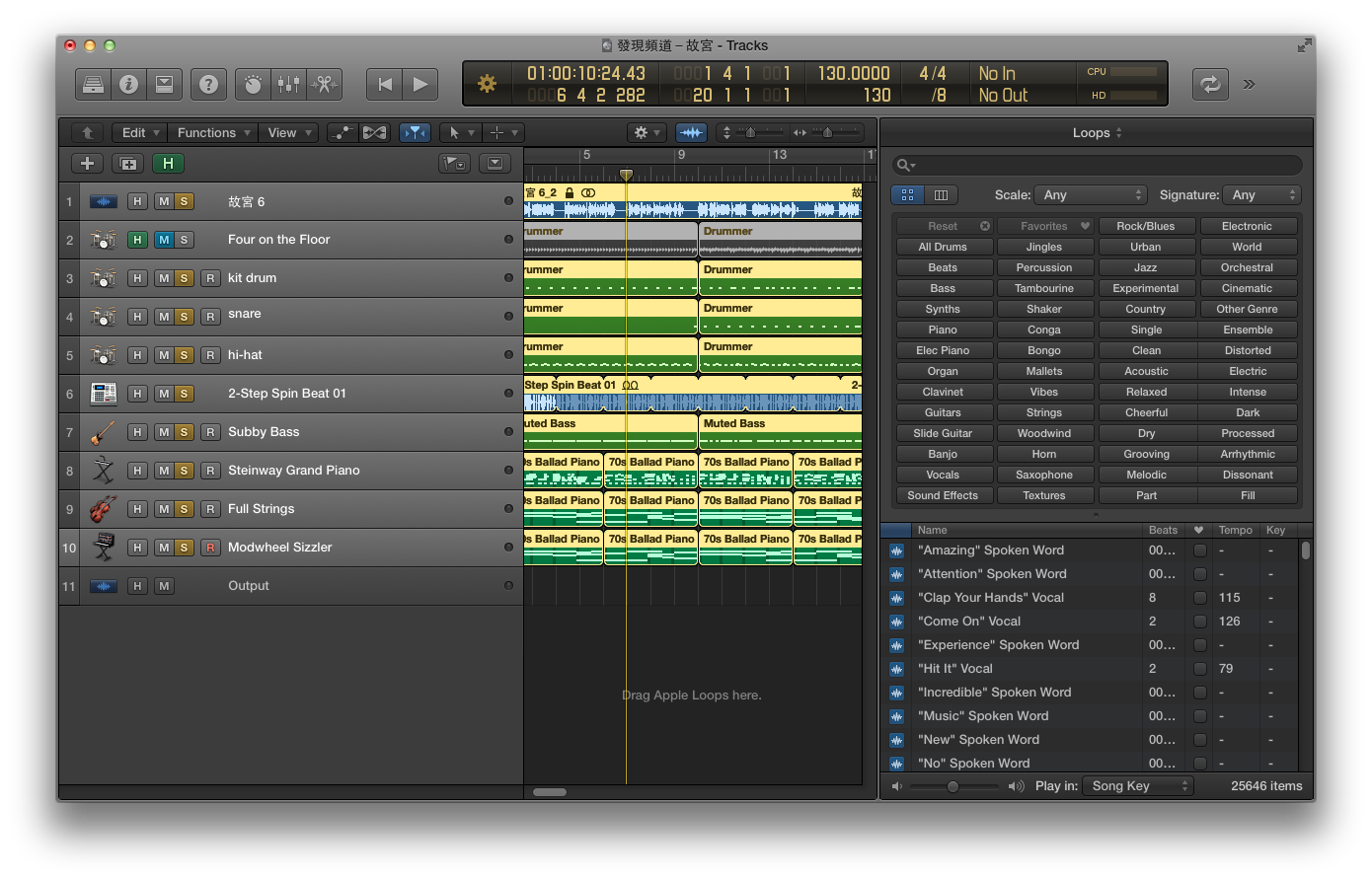This screenshot has width=1372, height=880.
Task: Solo the Subby Bass track
Action: click(x=185, y=431)
